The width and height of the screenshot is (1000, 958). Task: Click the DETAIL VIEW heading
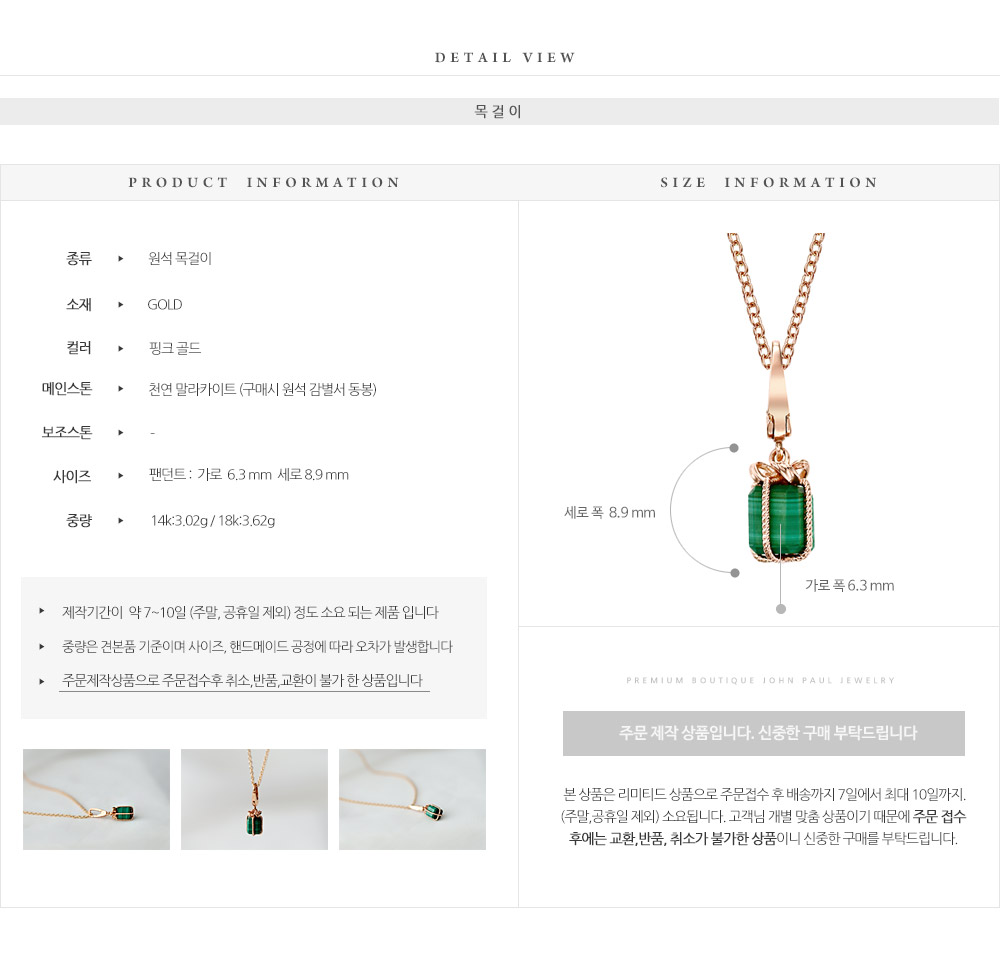[x=505, y=57]
